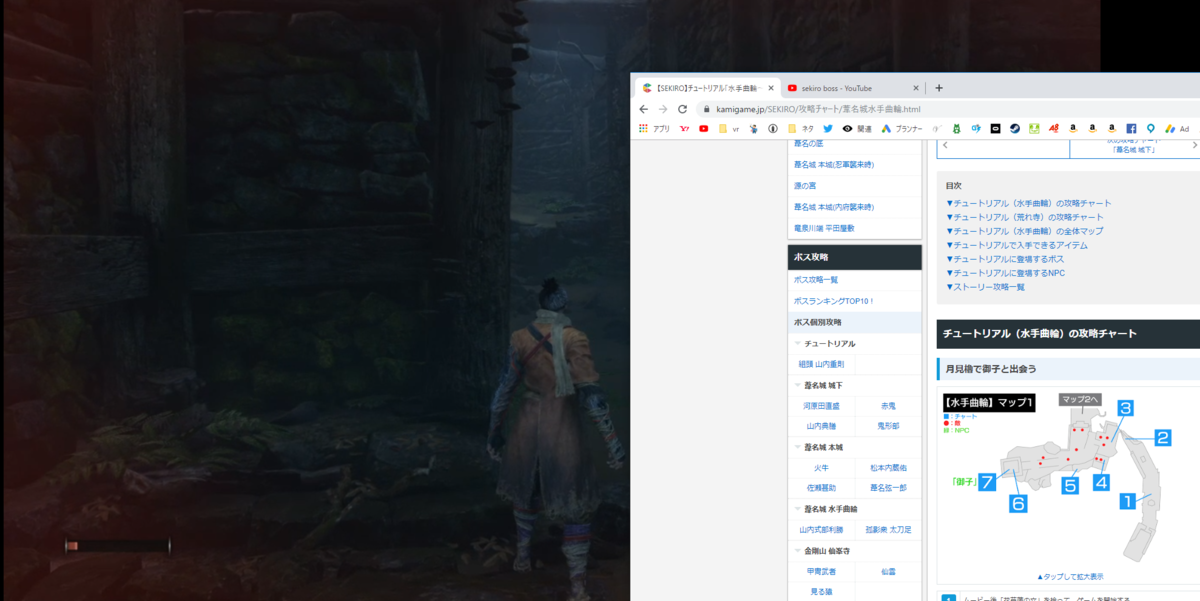This screenshot has width=1200, height=601.
Task: Open 火牛 boss guide
Action: click(821, 468)
